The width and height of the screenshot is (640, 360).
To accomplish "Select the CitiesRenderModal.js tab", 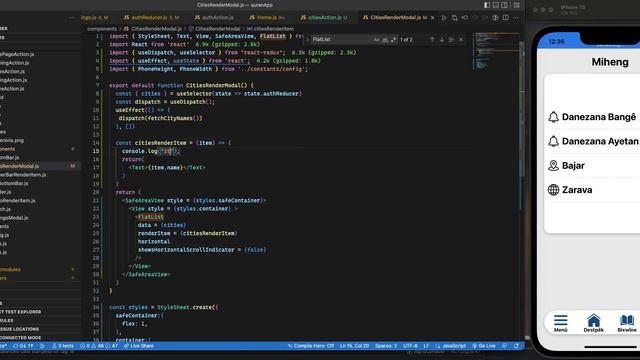I will pos(394,18).
